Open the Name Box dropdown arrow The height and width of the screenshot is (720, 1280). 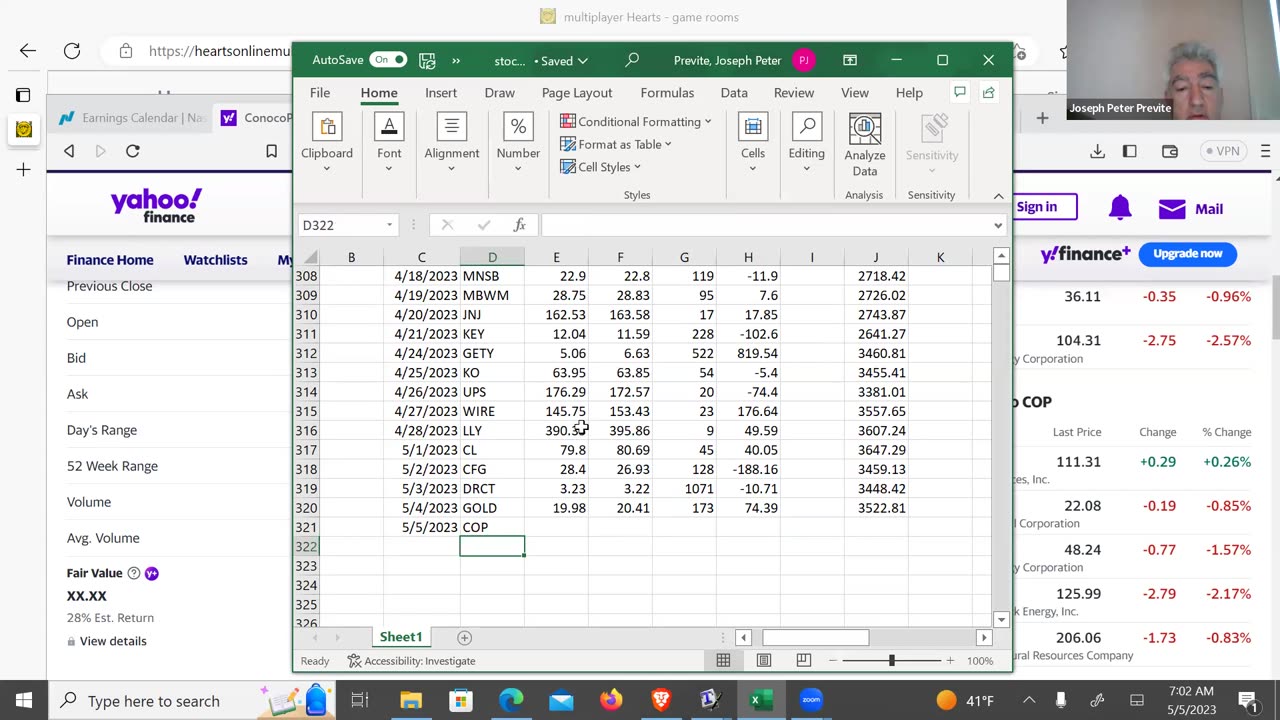(x=389, y=225)
